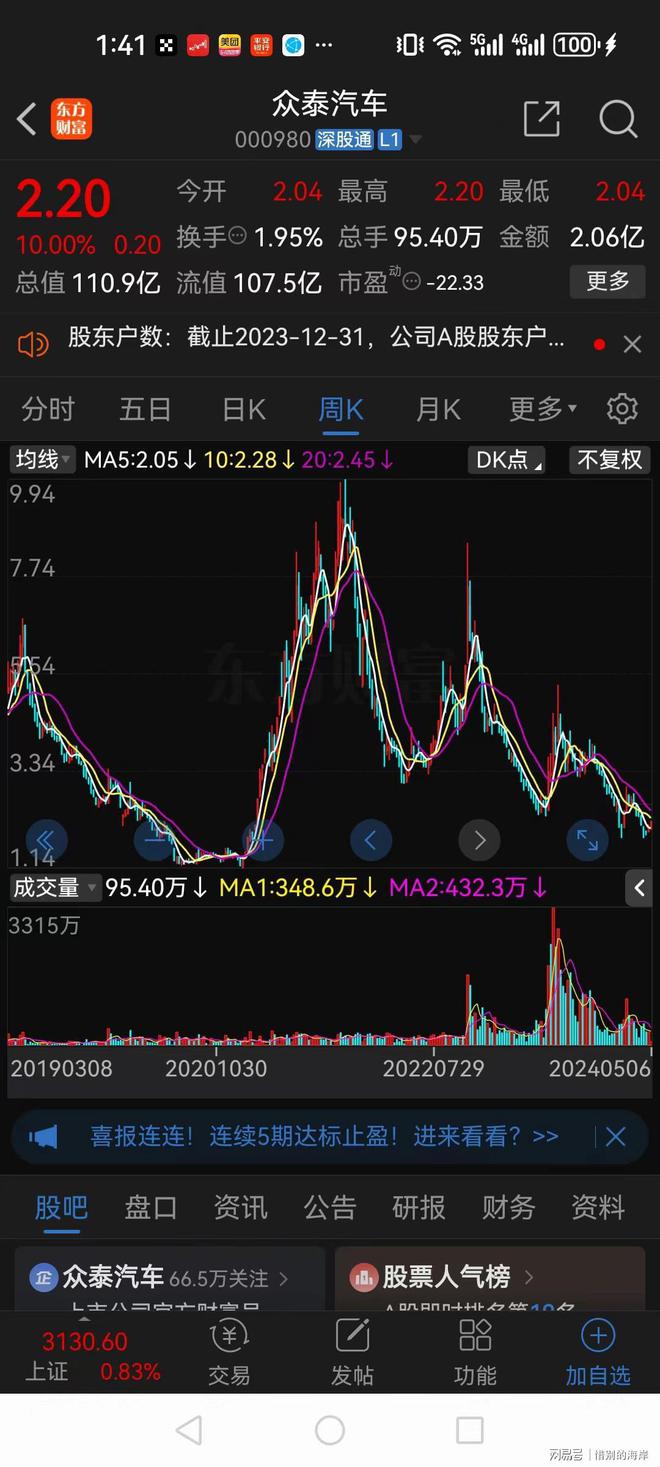The image size is (660, 1467).
Task: Zoom in chart with plus button
Action: click(262, 840)
